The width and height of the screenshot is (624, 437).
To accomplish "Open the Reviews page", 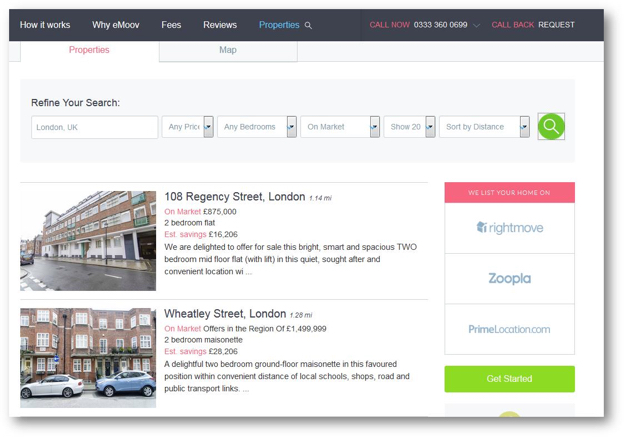I will [220, 25].
